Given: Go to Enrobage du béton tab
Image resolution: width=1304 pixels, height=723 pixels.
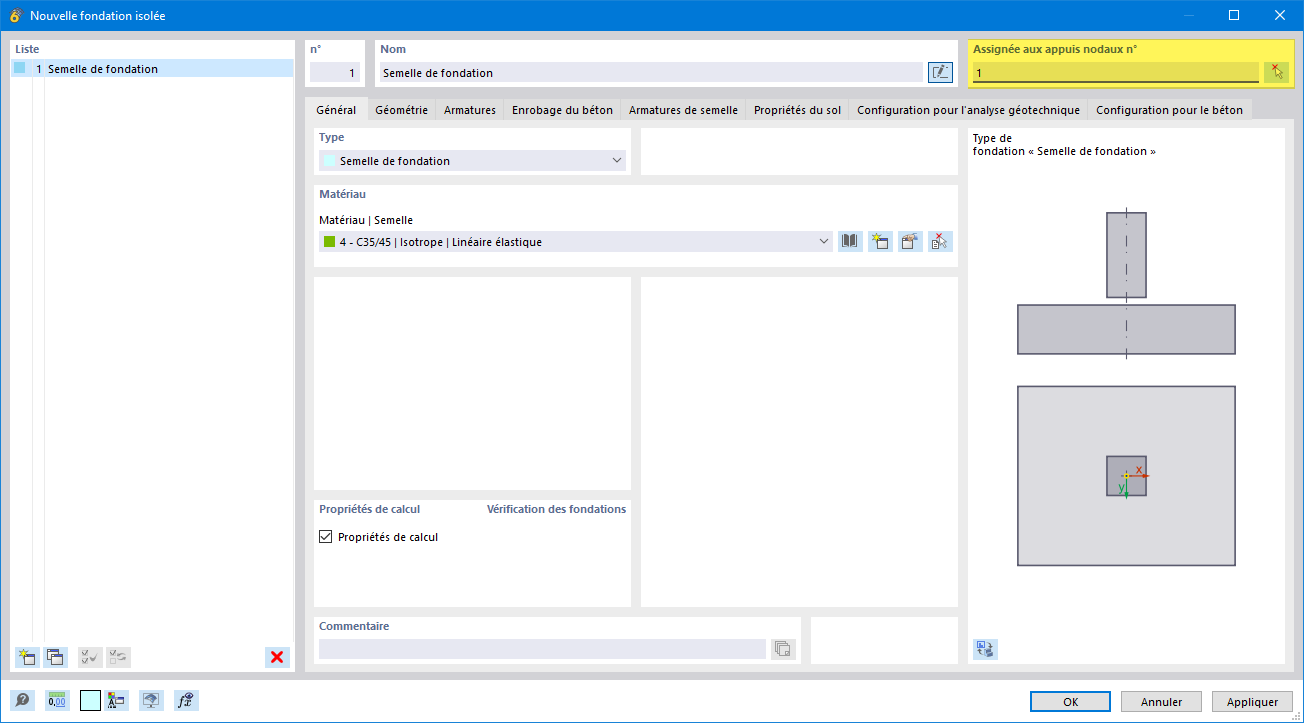Looking at the screenshot, I should pos(562,110).
